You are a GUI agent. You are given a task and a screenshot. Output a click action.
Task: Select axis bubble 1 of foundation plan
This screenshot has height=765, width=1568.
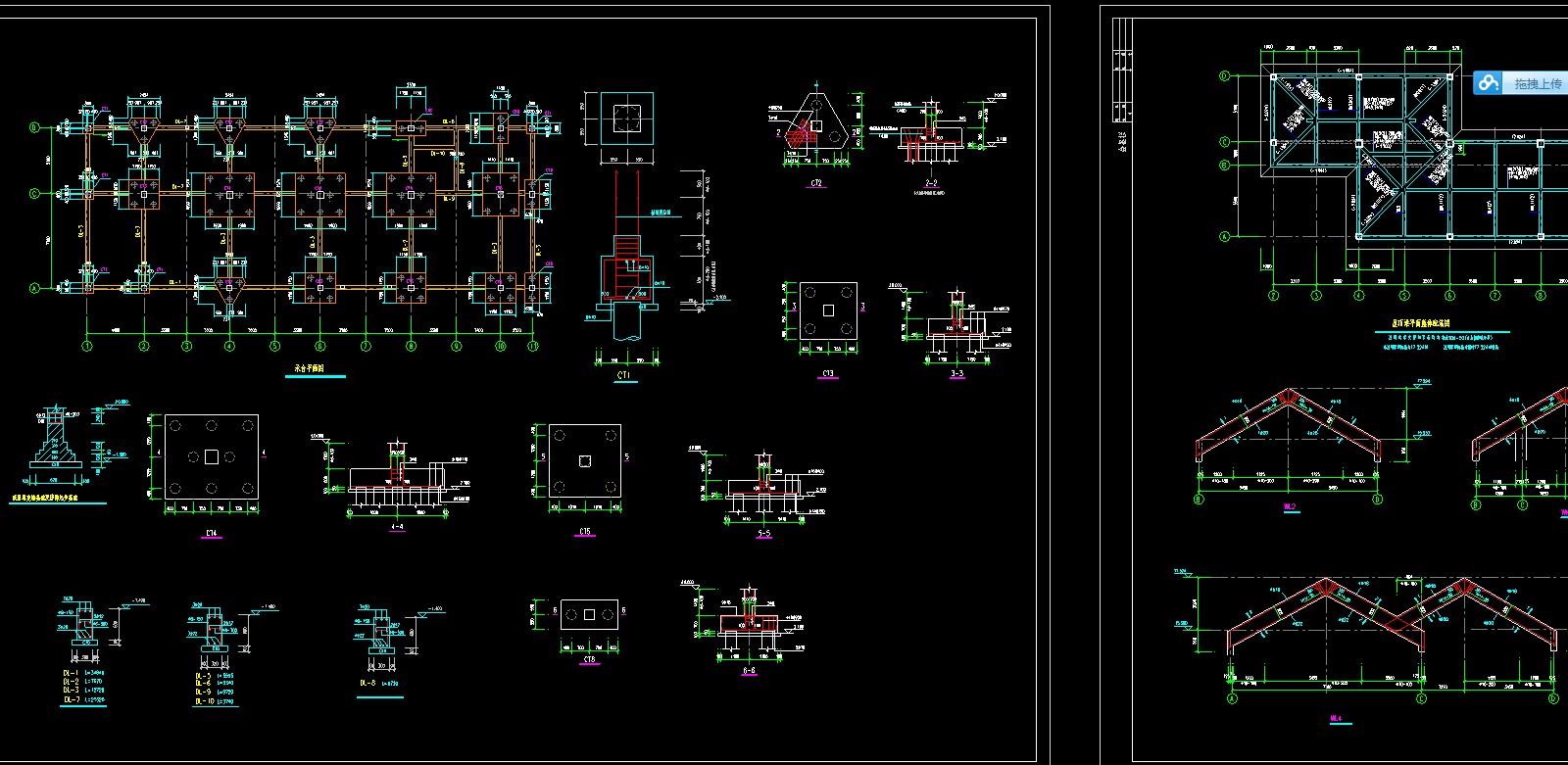coord(87,346)
